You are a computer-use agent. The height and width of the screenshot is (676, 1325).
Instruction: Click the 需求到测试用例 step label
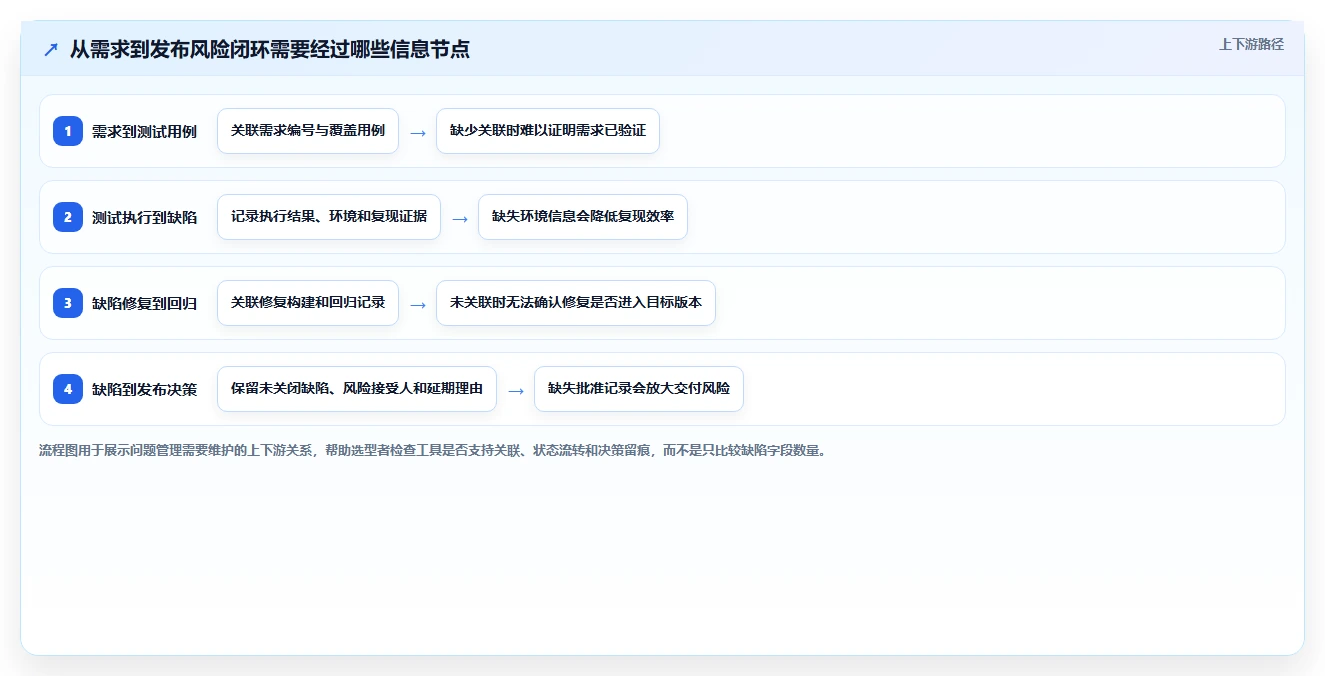click(x=144, y=131)
